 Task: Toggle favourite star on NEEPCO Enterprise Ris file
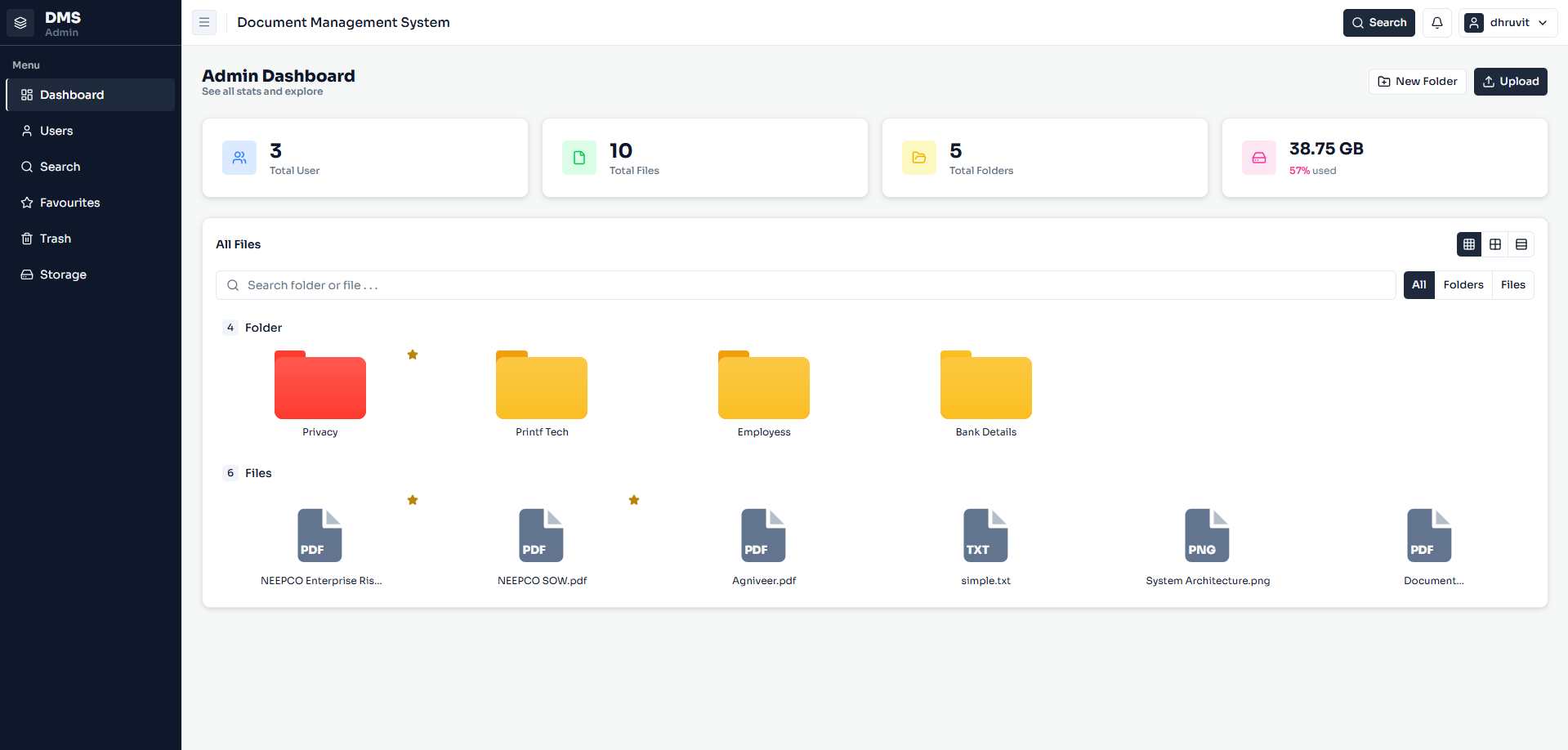coord(413,500)
